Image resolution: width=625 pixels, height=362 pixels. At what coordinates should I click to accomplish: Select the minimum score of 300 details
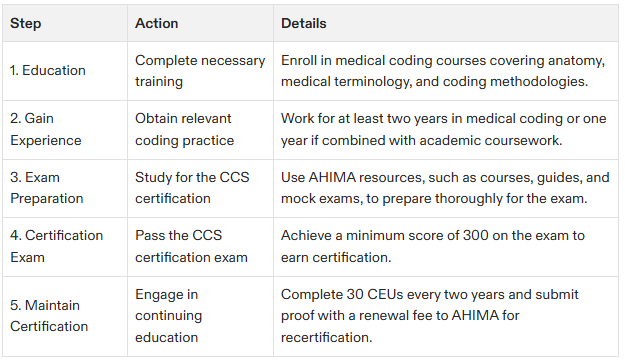point(446,247)
